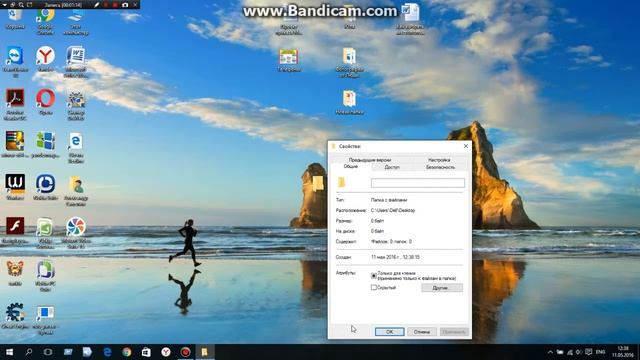640x360 pixels.
Task: Select the Adobe Flash desktop icon
Action: coord(15,230)
